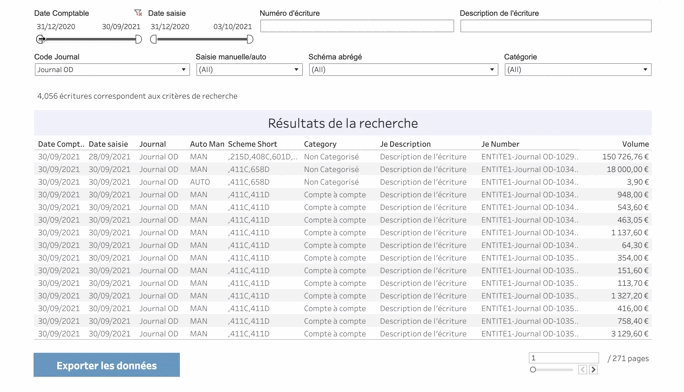Select the 64,30 € volume cell
This screenshot has width=684, height=392.
click(x=635, y=245)
